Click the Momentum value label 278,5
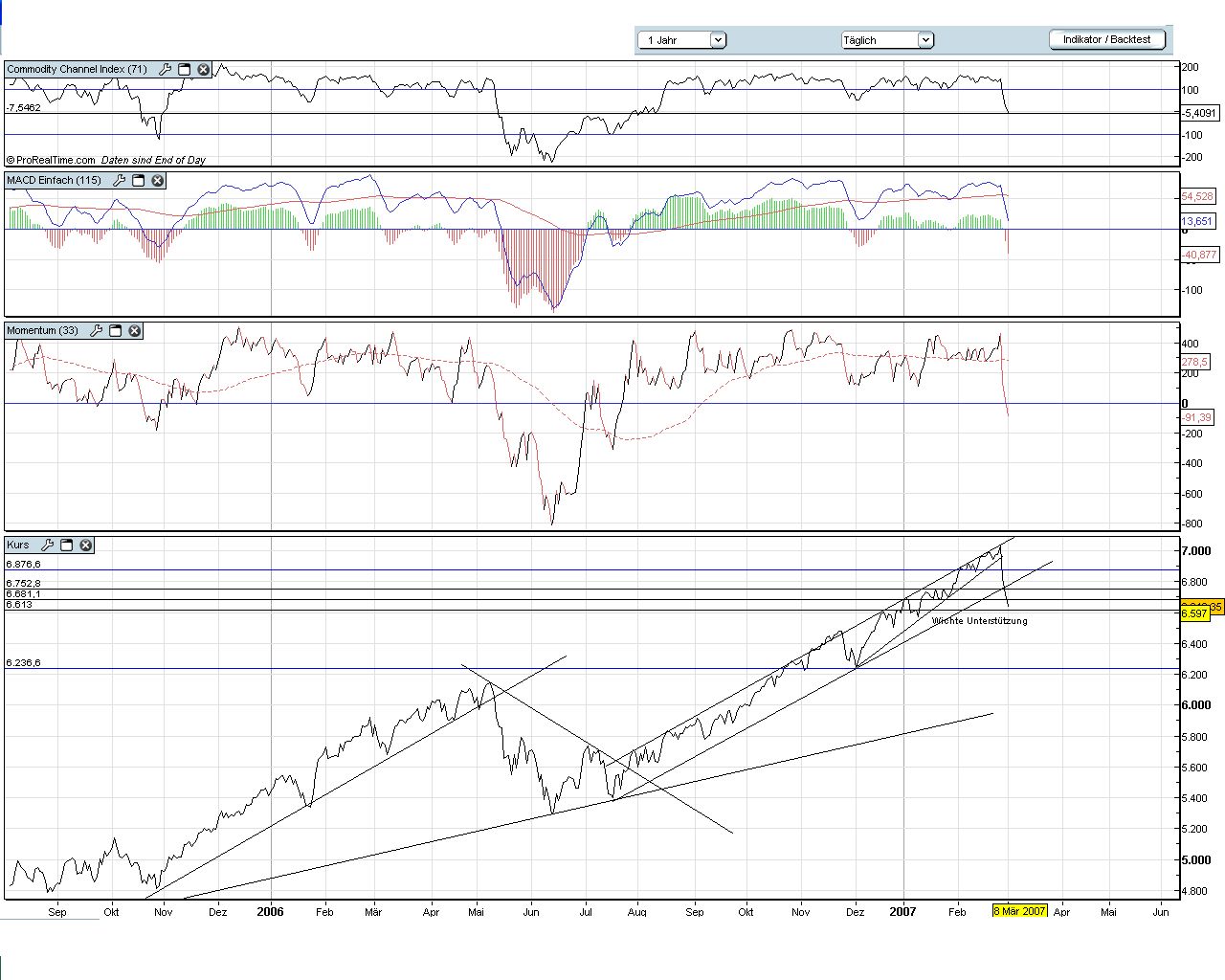The width and height of the screenshot is (1225, 980). 1194,362
